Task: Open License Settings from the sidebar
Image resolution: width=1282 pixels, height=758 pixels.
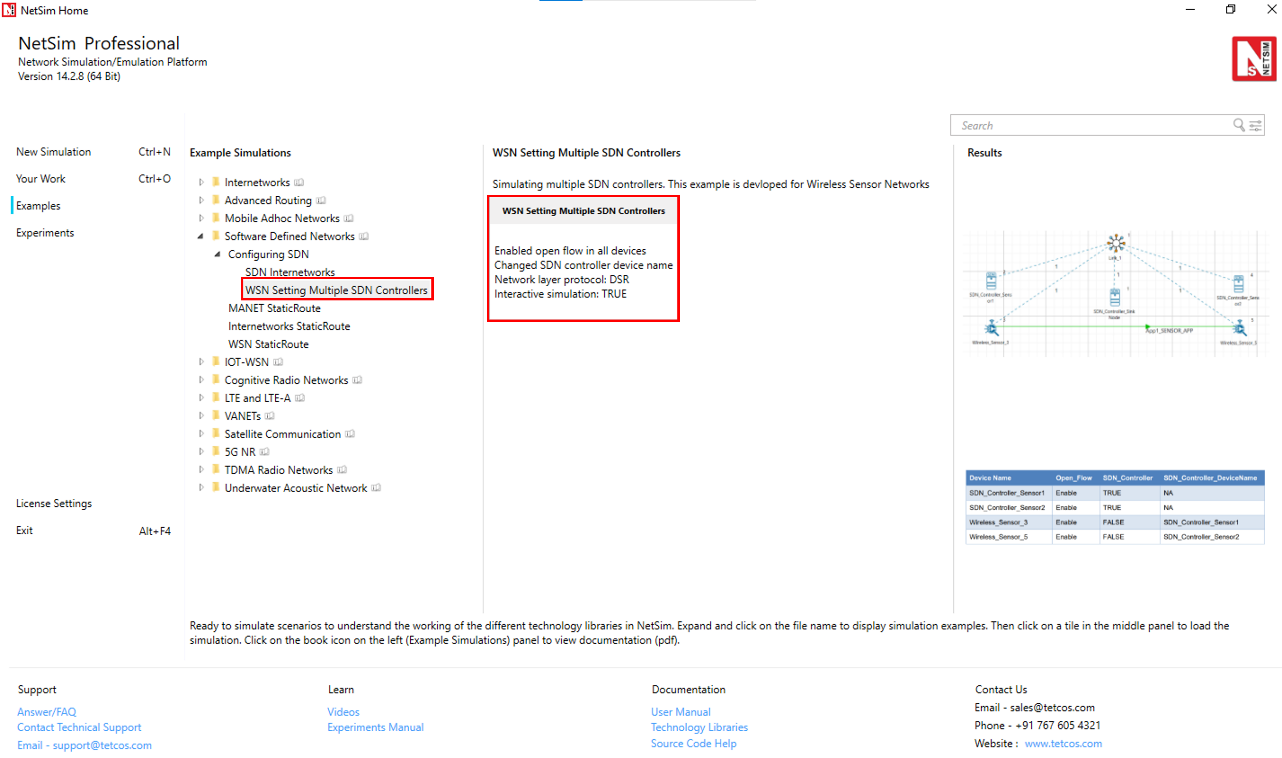Action: pyautogui.click(x=53, y=504)
